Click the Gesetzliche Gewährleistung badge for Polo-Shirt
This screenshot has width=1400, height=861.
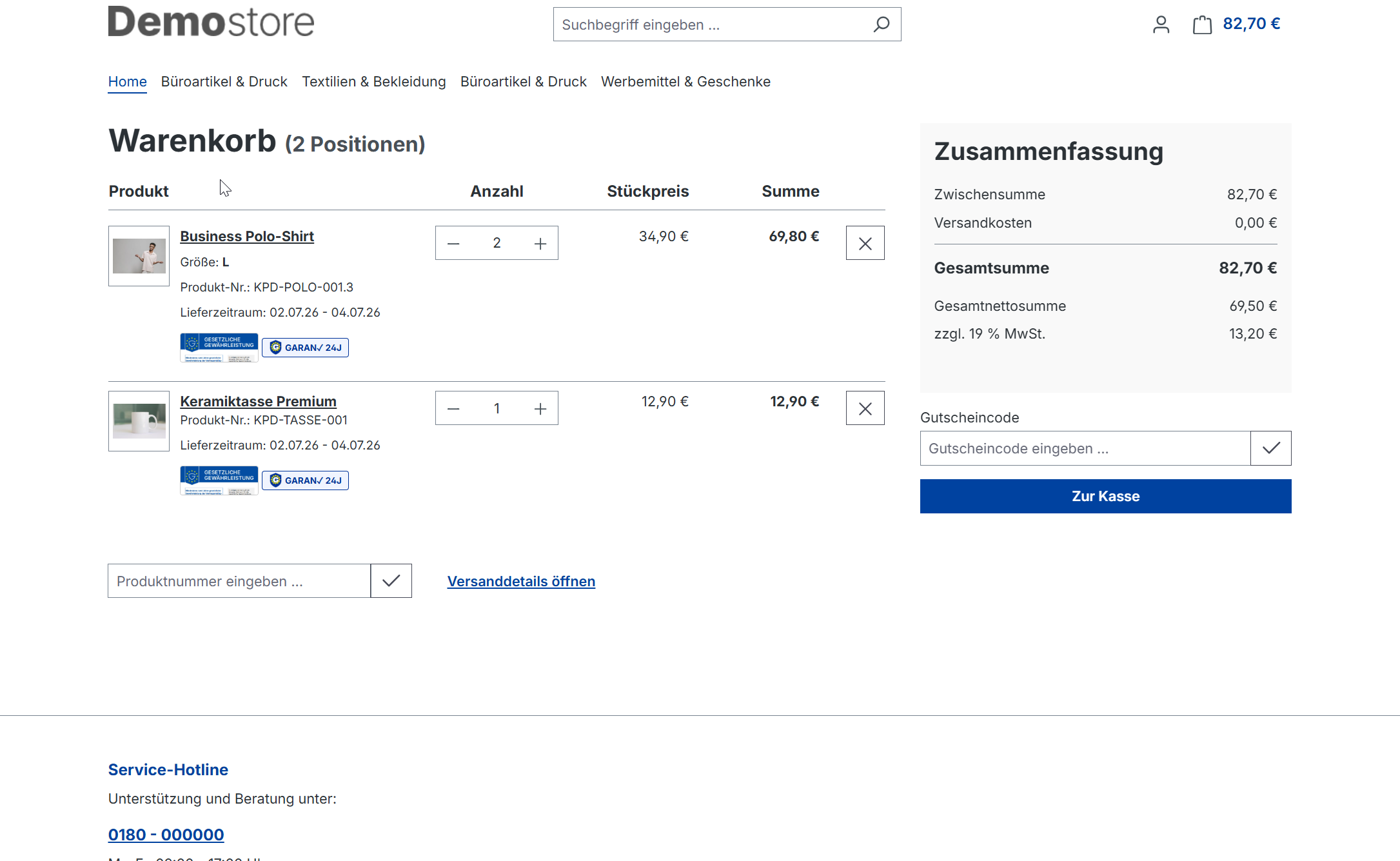tap(219, 348)
